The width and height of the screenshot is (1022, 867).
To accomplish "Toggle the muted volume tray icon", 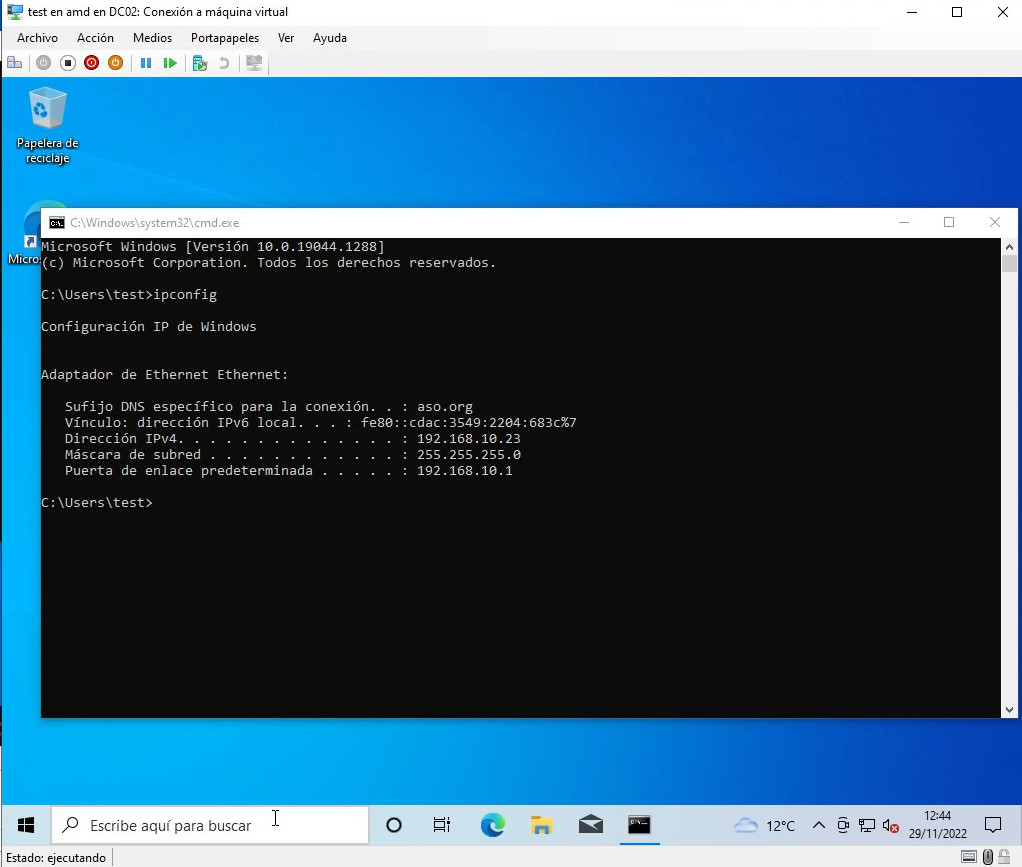I will pos(890,826).
